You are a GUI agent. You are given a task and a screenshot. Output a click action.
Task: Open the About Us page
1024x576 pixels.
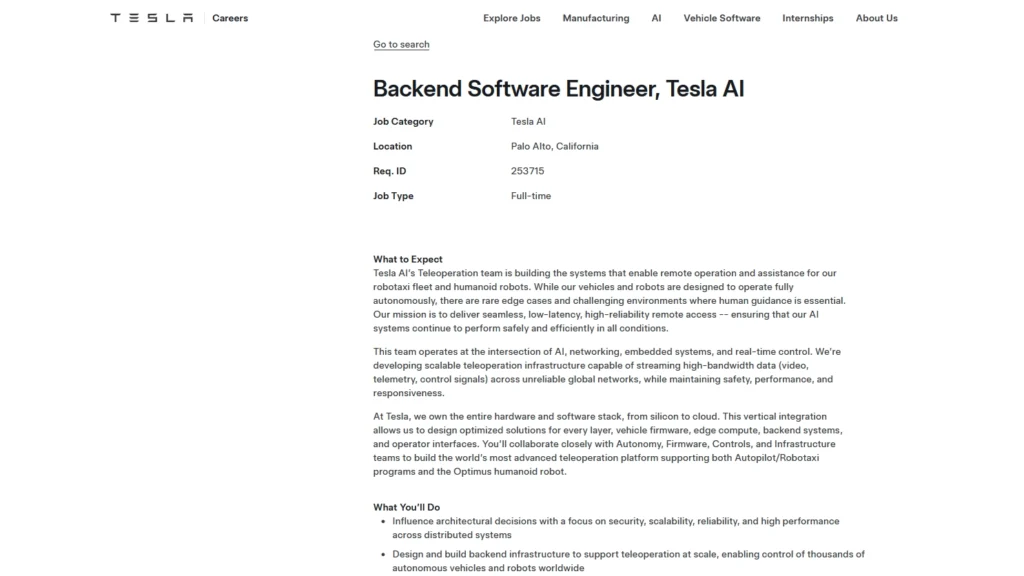coord(876,18)
